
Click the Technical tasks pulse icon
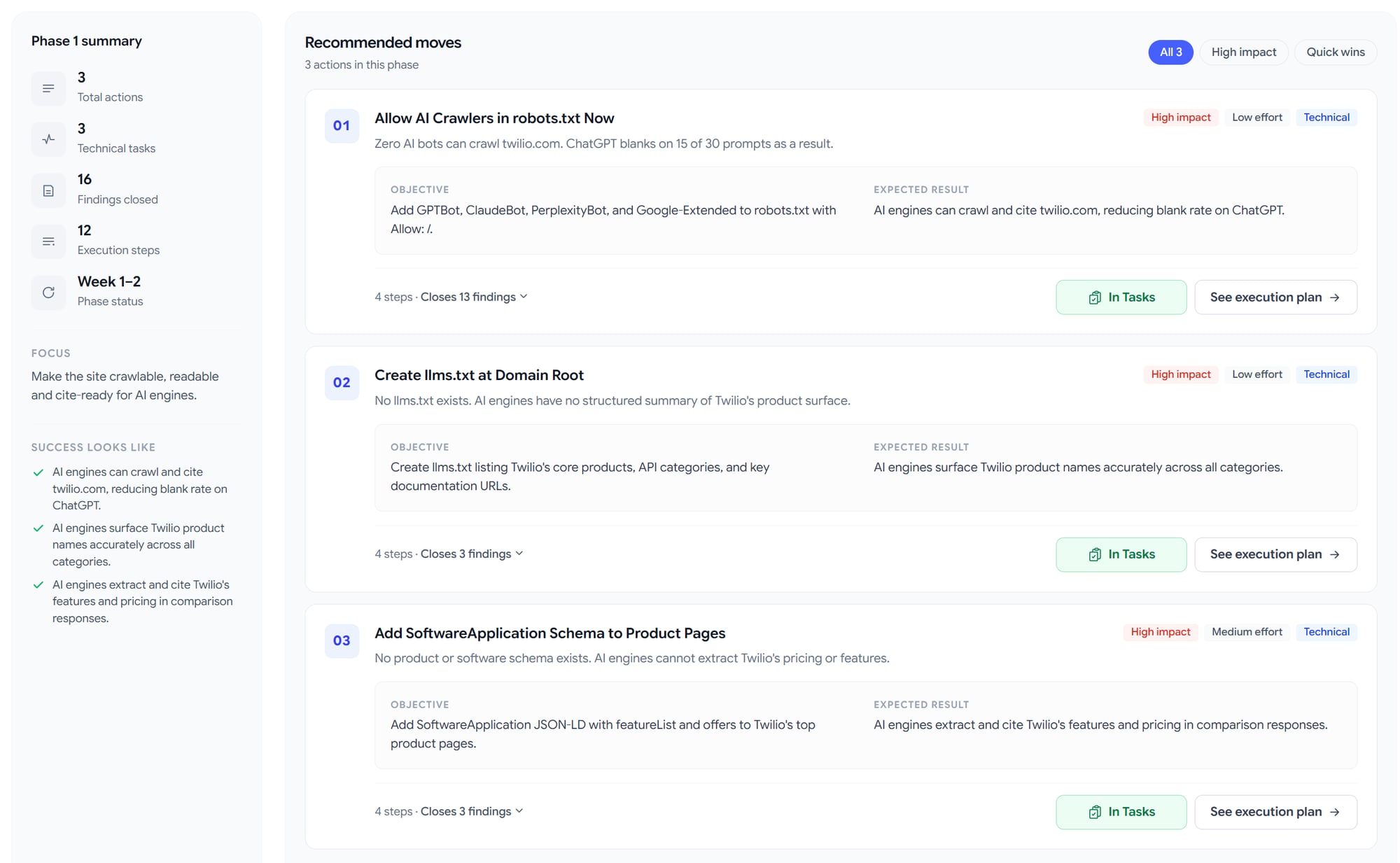pos(48,139)
